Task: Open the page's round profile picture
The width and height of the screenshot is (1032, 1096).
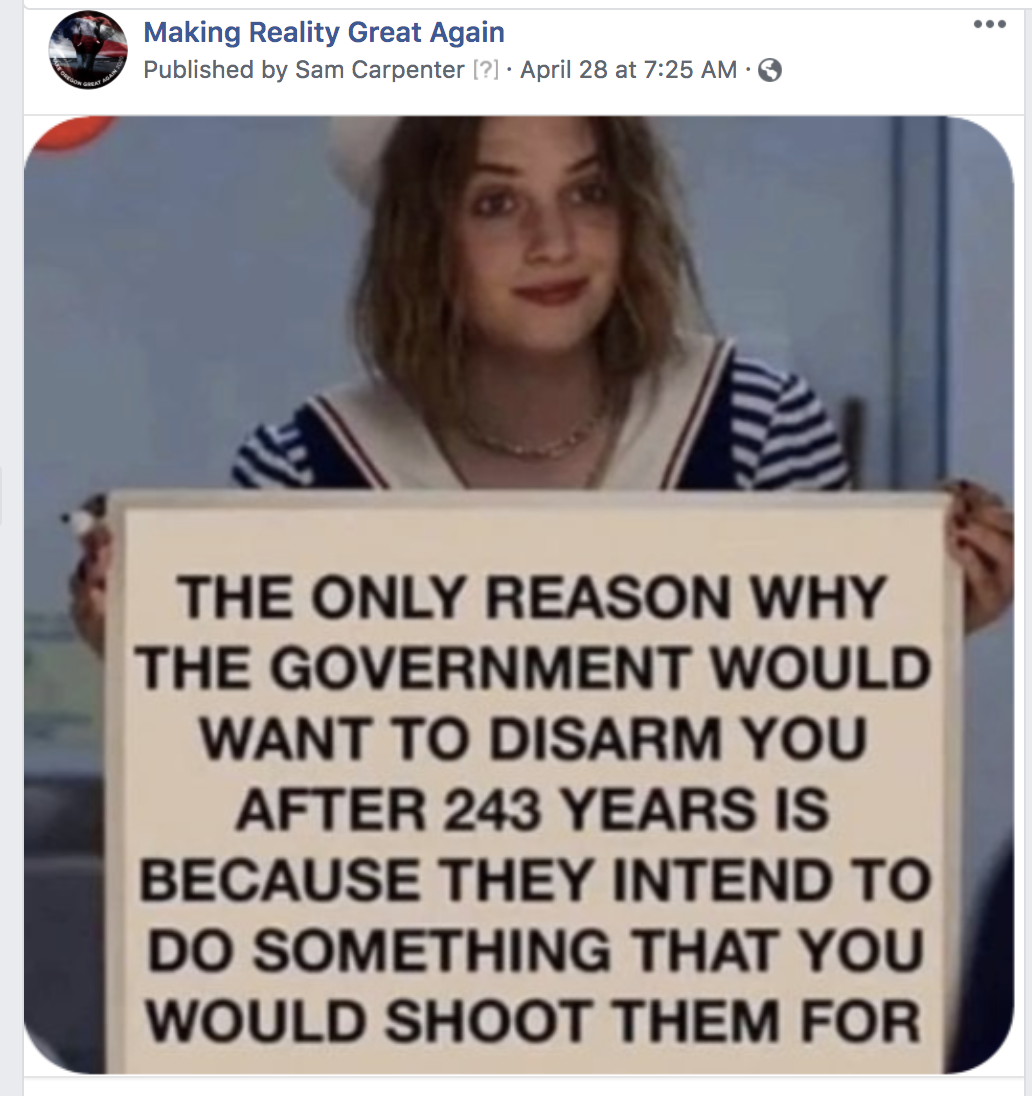Action: tap(88, 51)
